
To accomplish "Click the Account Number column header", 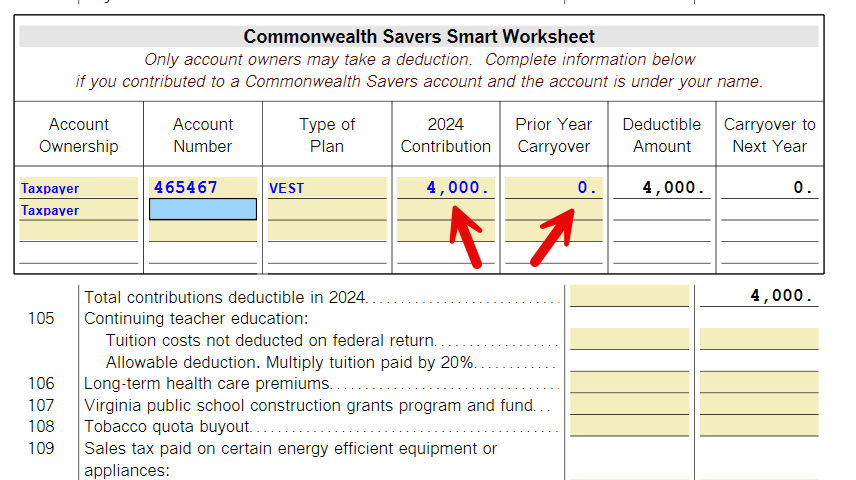I will pos(203,135).
